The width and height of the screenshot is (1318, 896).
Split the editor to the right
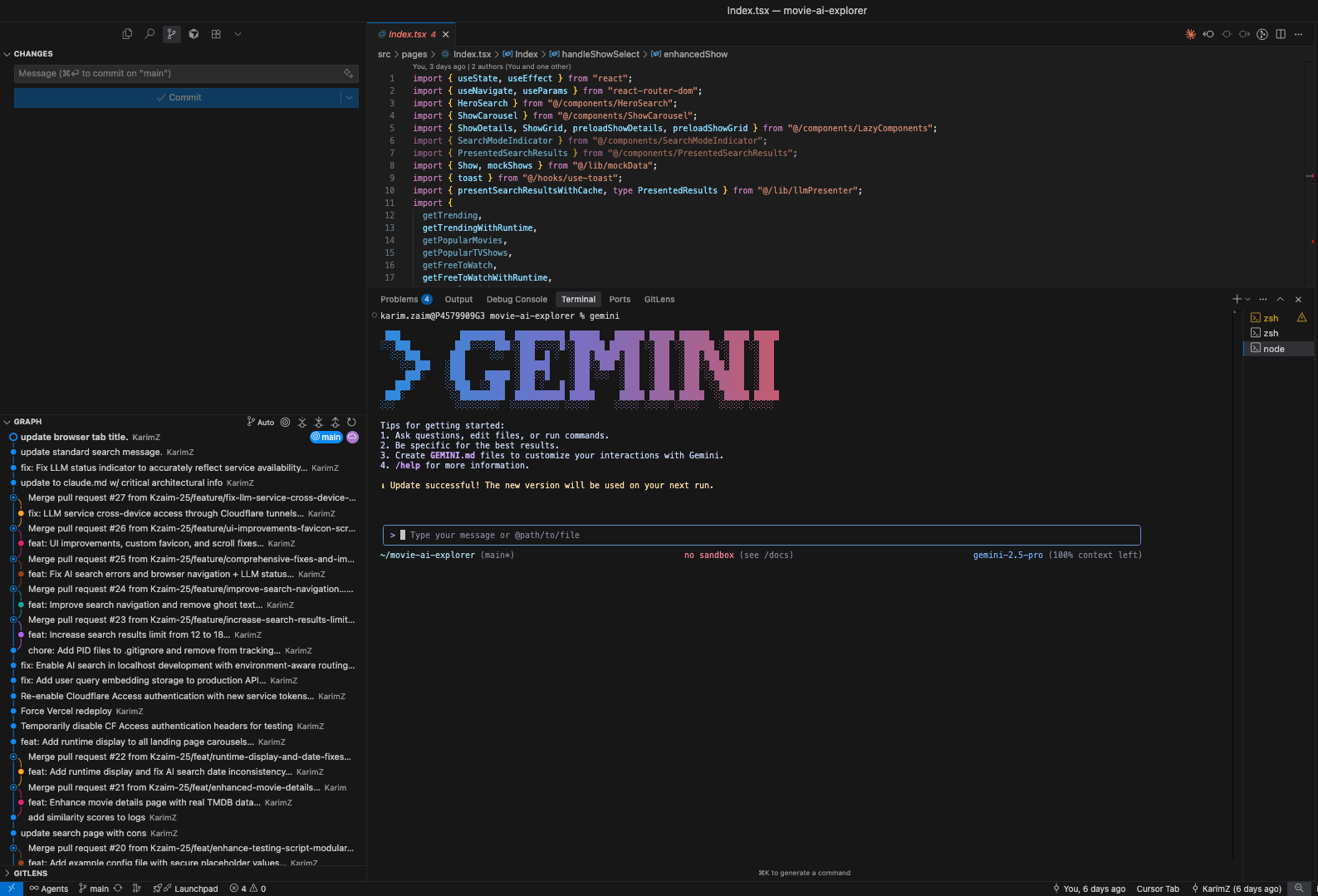pyautogui.click(x=1281, y=34)
